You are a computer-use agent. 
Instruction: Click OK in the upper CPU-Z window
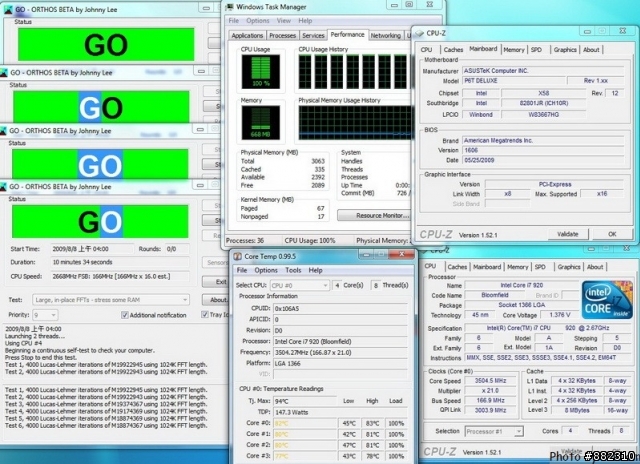[612, 234]
